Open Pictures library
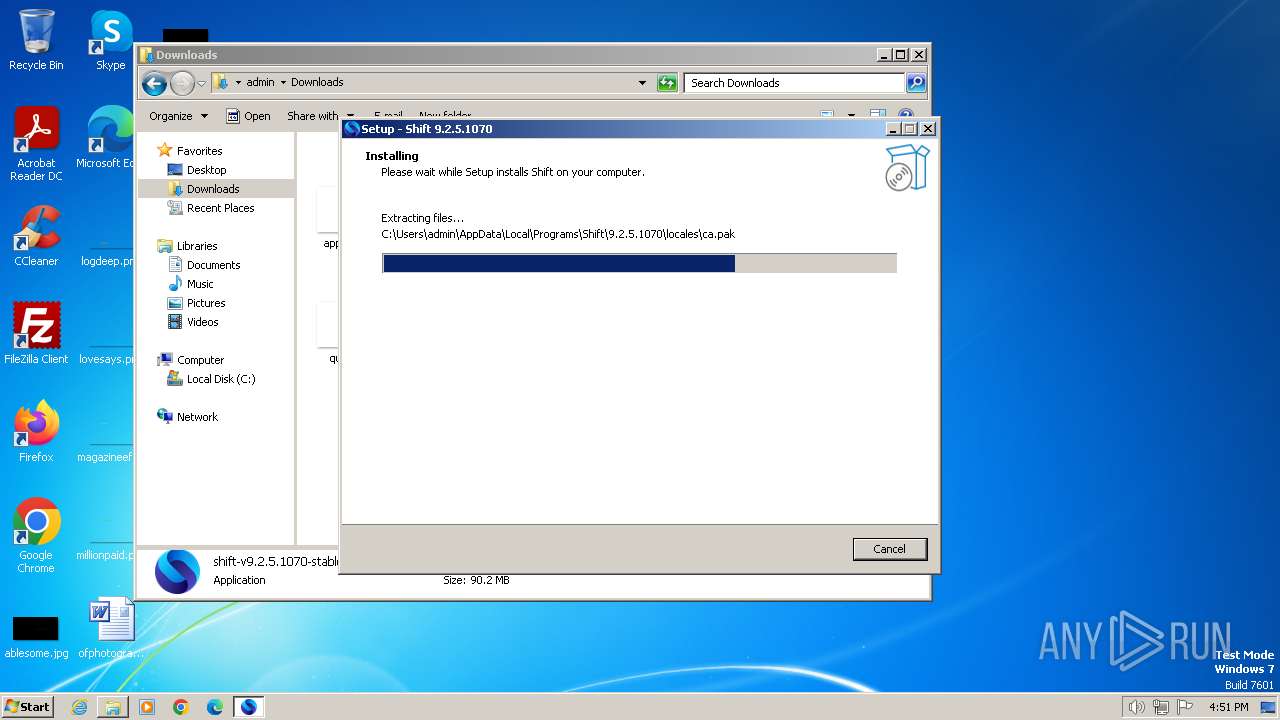 tap(206, 303)
